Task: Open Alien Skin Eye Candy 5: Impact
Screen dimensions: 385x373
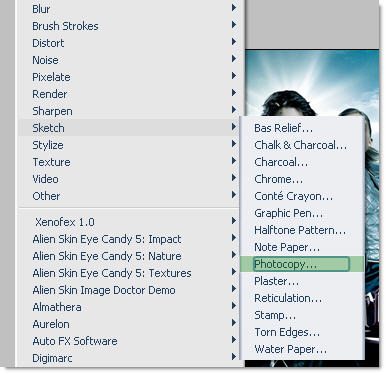Action: [128, 239]
